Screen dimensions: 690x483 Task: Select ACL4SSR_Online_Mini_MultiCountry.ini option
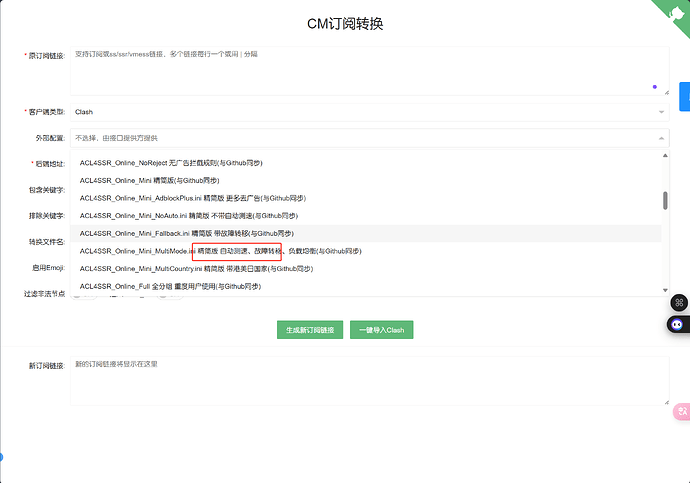[366, 268]
